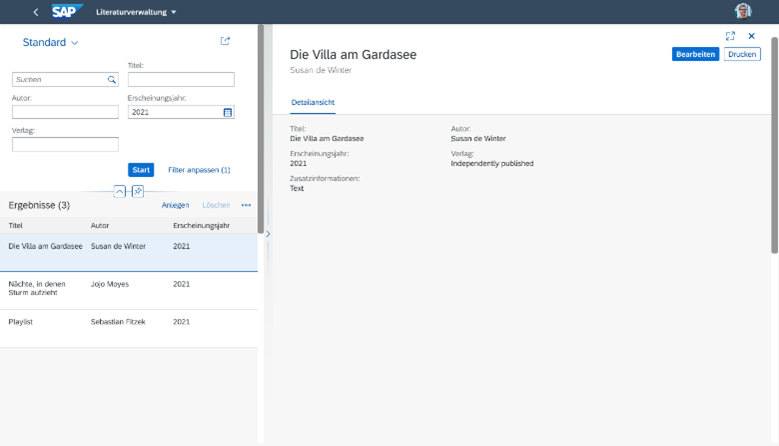Close the detail column
Image resolution: width=779 pixels, height=446 pixels.
point(751,36)
